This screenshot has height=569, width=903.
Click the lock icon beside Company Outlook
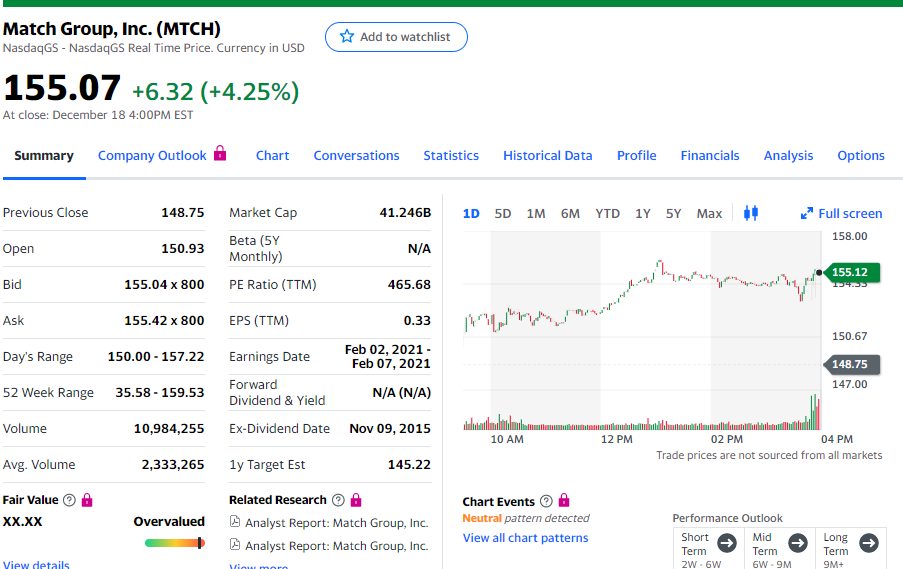221,154
